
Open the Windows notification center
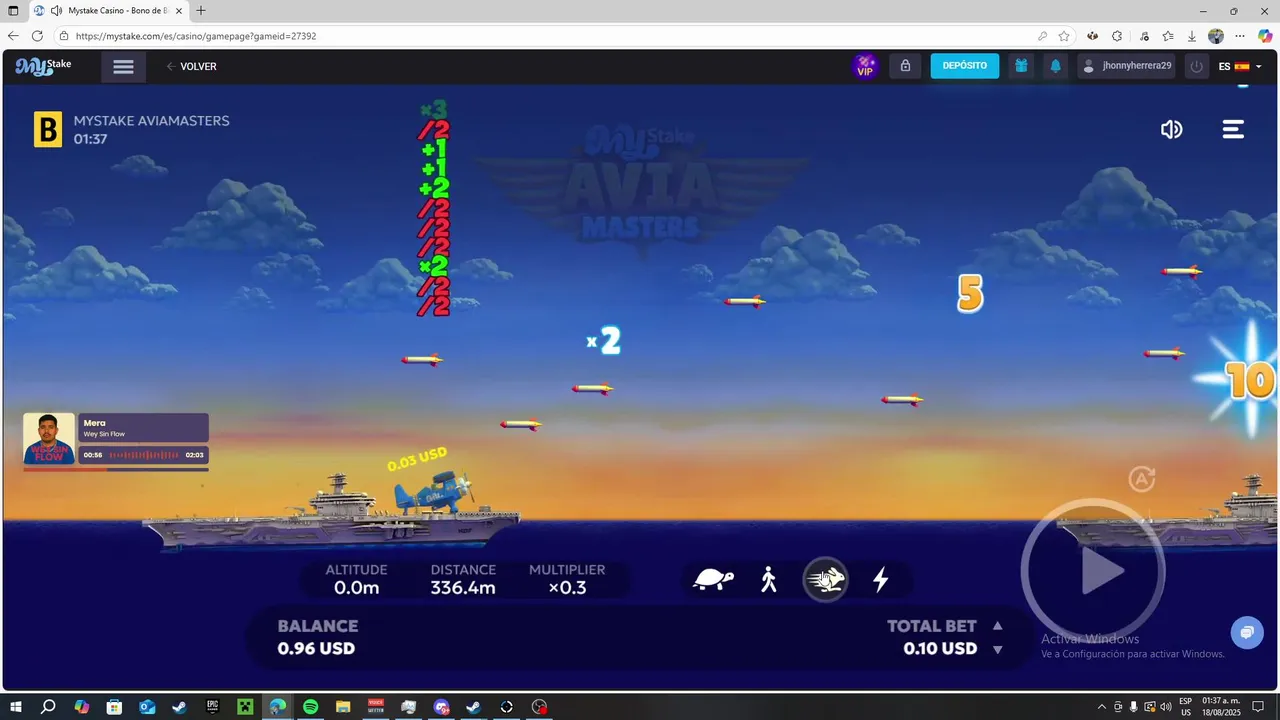point(1259,707)
